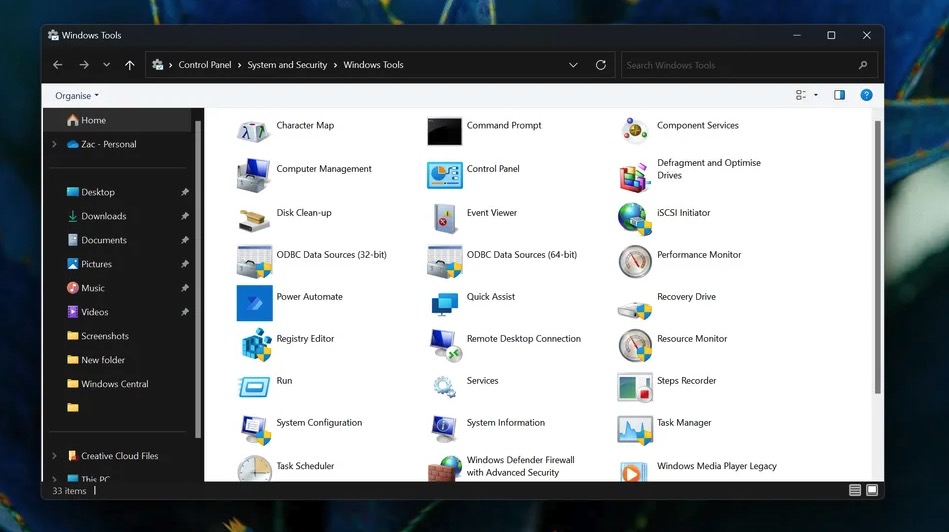Launch the Power Automate icon
Screen dimensions: 949x532
pos(254,303)
